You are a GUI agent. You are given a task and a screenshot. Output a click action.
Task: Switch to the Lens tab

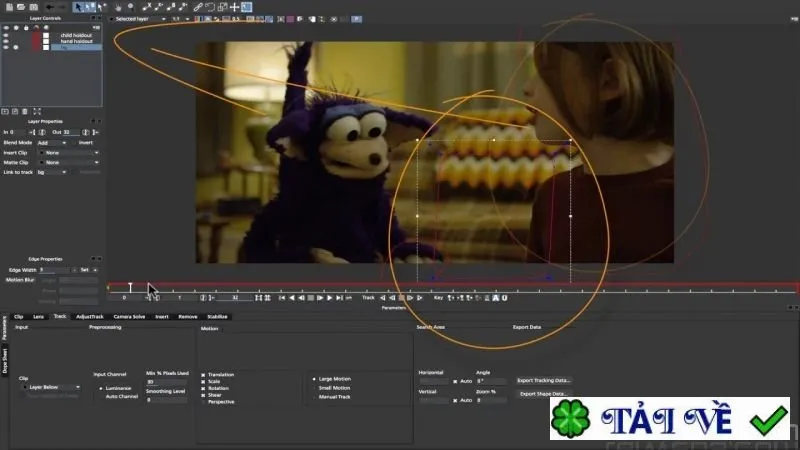click(x=38, y=317)
